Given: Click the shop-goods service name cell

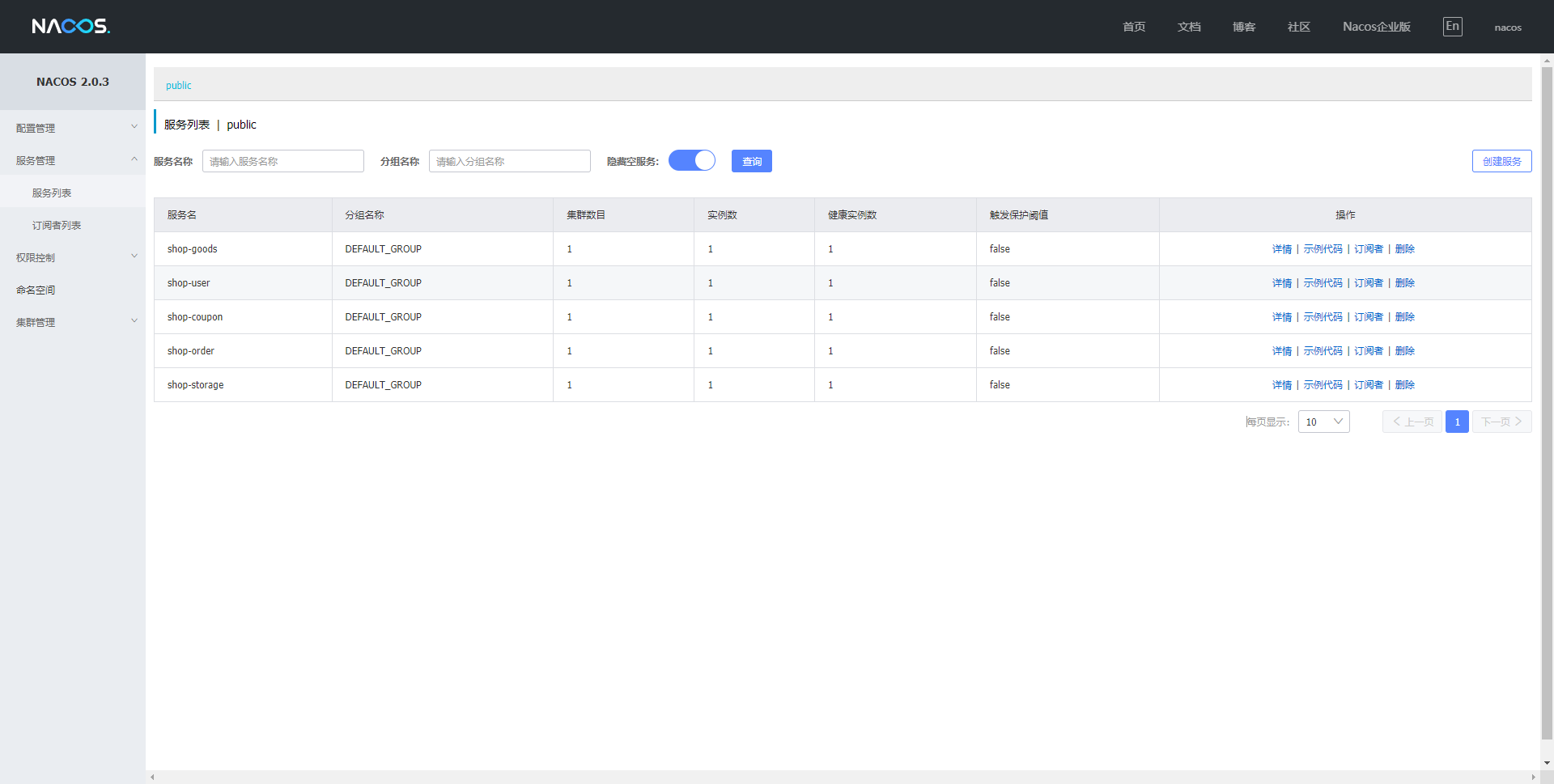Looking at the screenshot, I should tap(243, 249).
